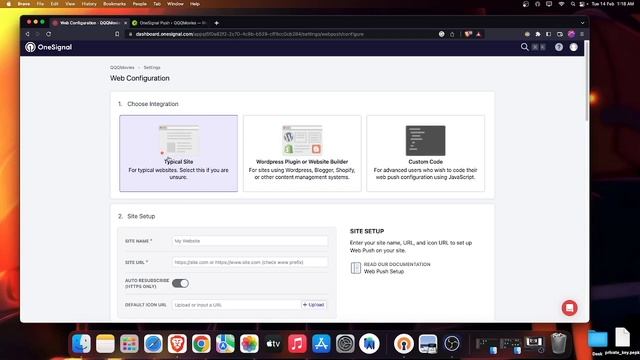The height and width of the screenshot is (360, 640).
Task: Reload the page with the refresh icon
Action: tap(49, 34)
